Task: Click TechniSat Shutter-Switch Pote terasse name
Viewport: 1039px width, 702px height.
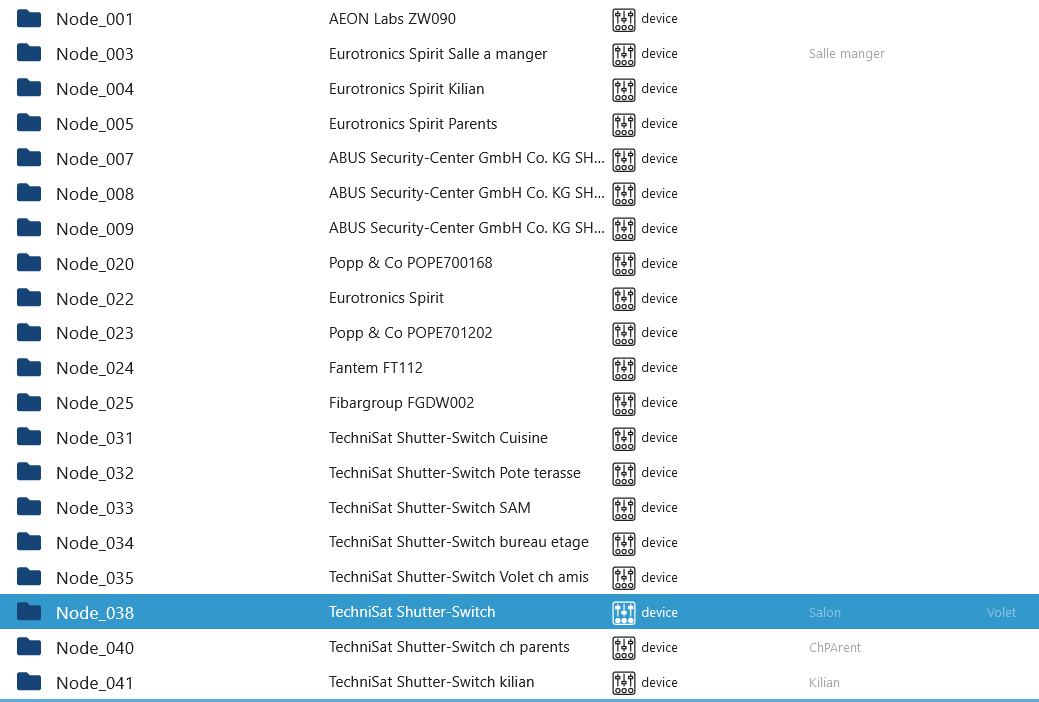Action: coord(454,473)
